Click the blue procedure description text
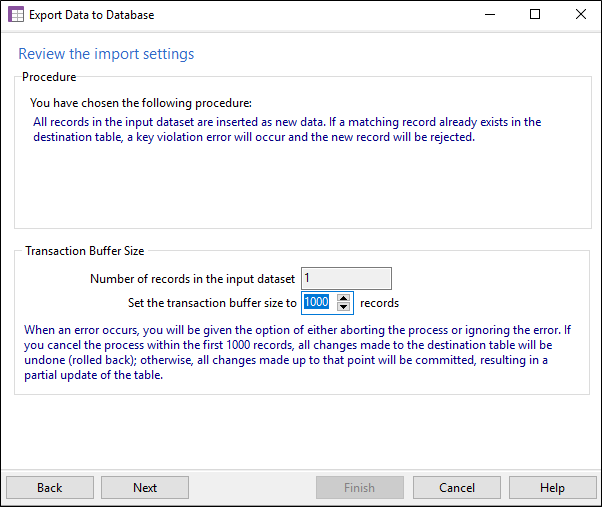 [287, 129]
